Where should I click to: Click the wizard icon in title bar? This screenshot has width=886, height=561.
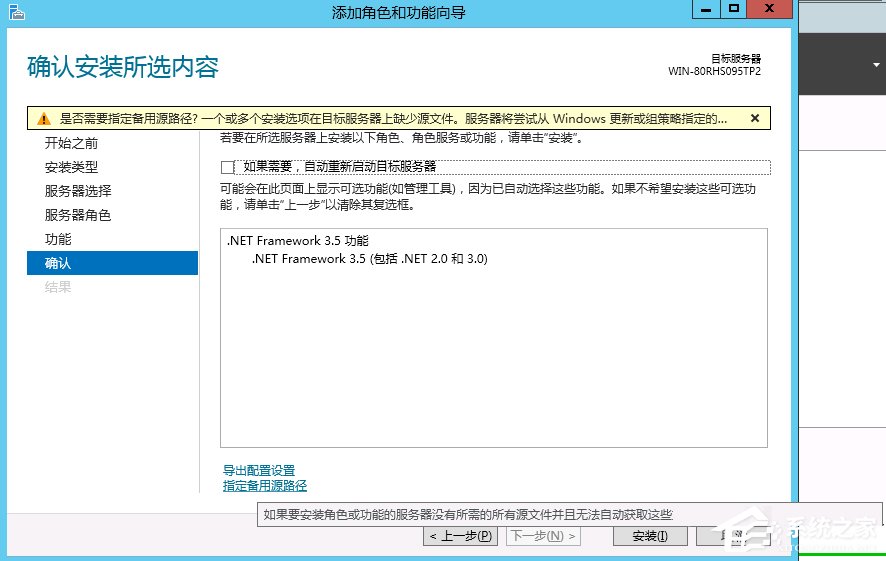(x=16, y=11)
